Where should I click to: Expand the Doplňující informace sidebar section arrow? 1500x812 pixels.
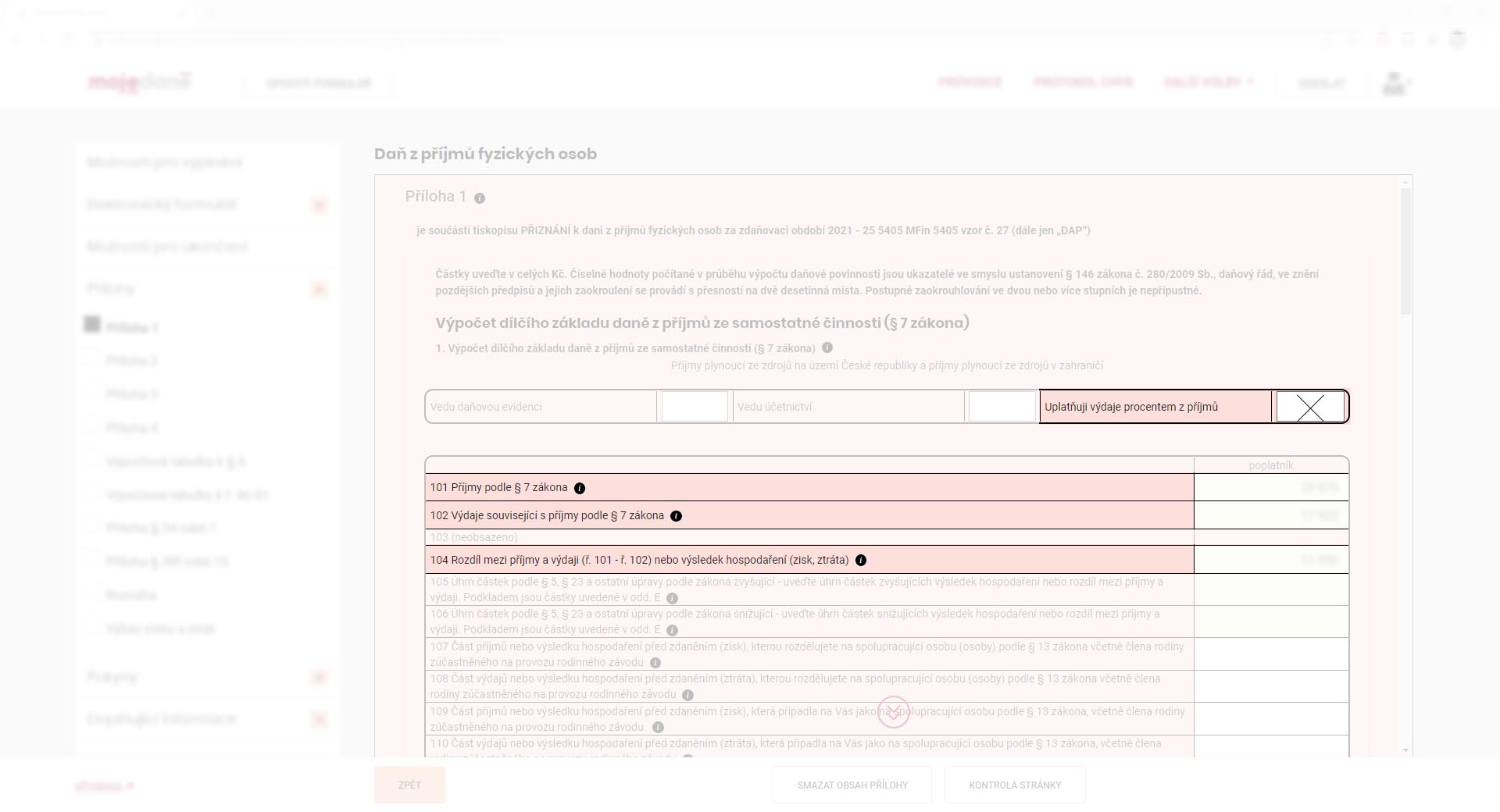tap(319, 719)
